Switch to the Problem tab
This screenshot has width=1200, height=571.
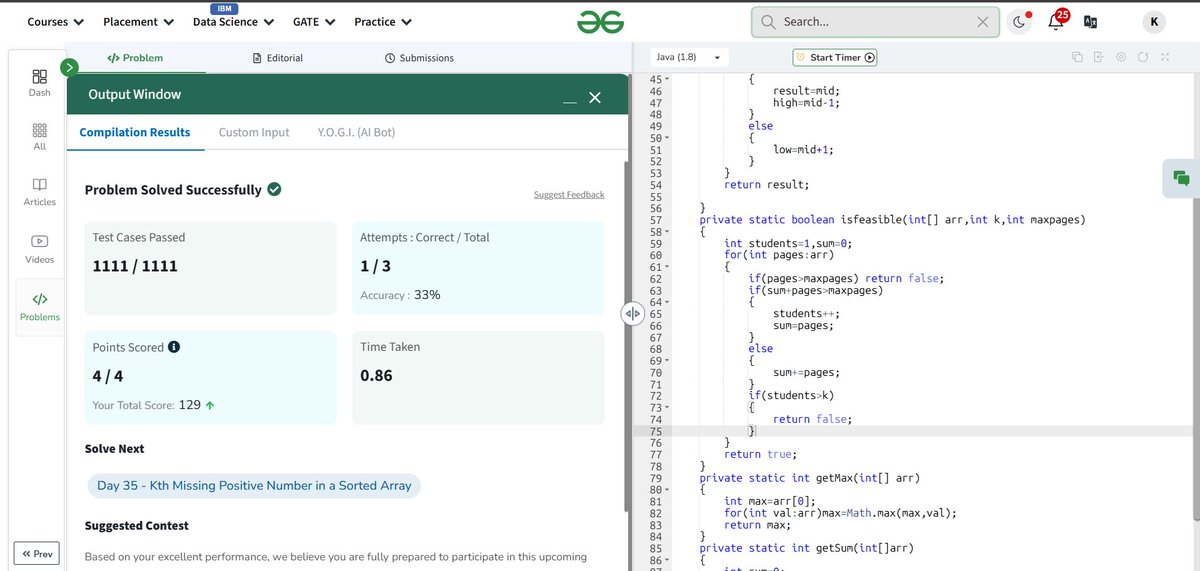(135, 58)
